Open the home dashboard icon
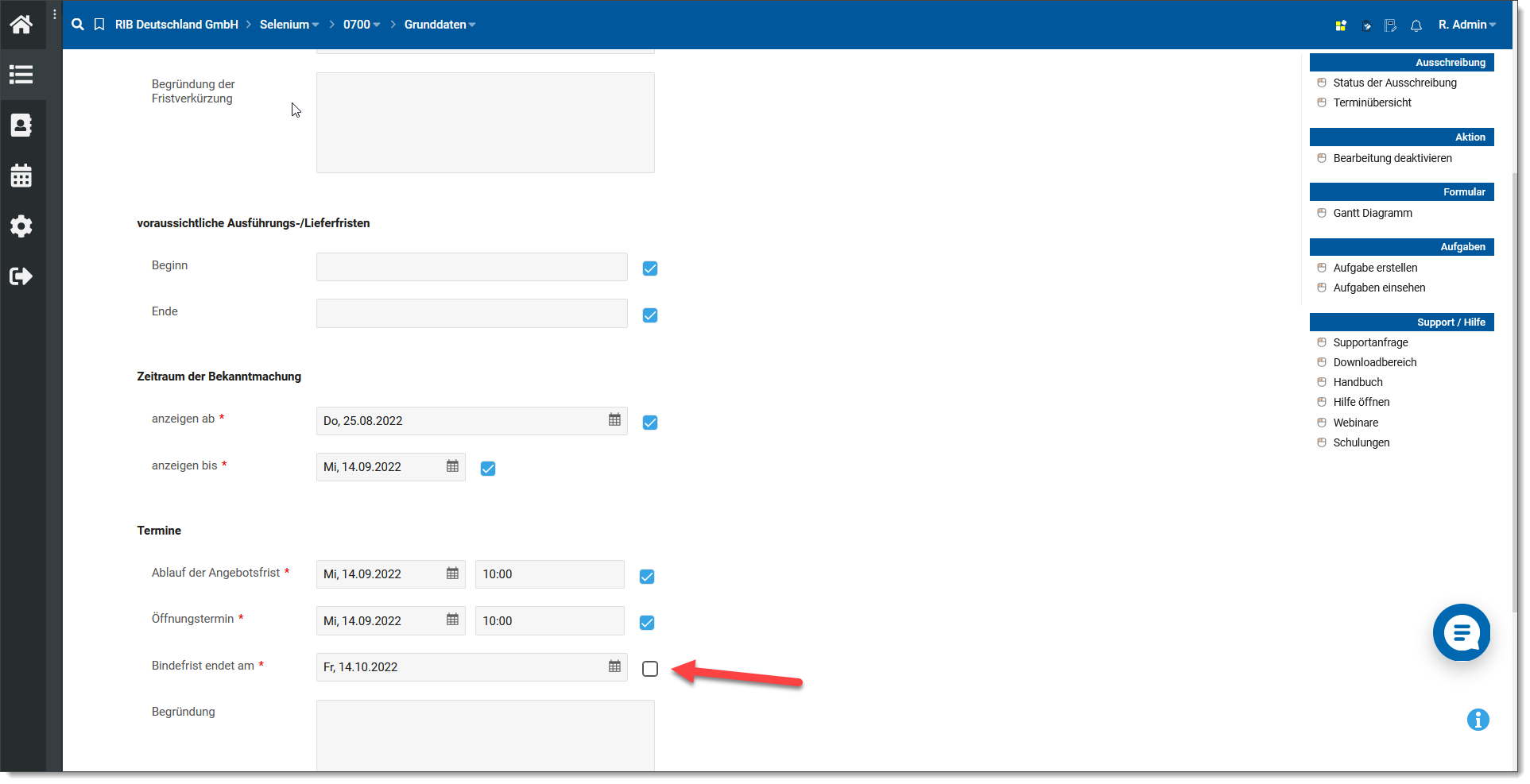1530x784 pixels. click(x=21, y=25)
